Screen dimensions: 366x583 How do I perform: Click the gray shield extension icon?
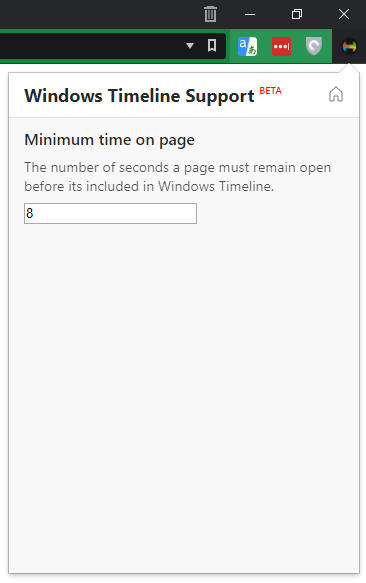[x=314, y=46]
